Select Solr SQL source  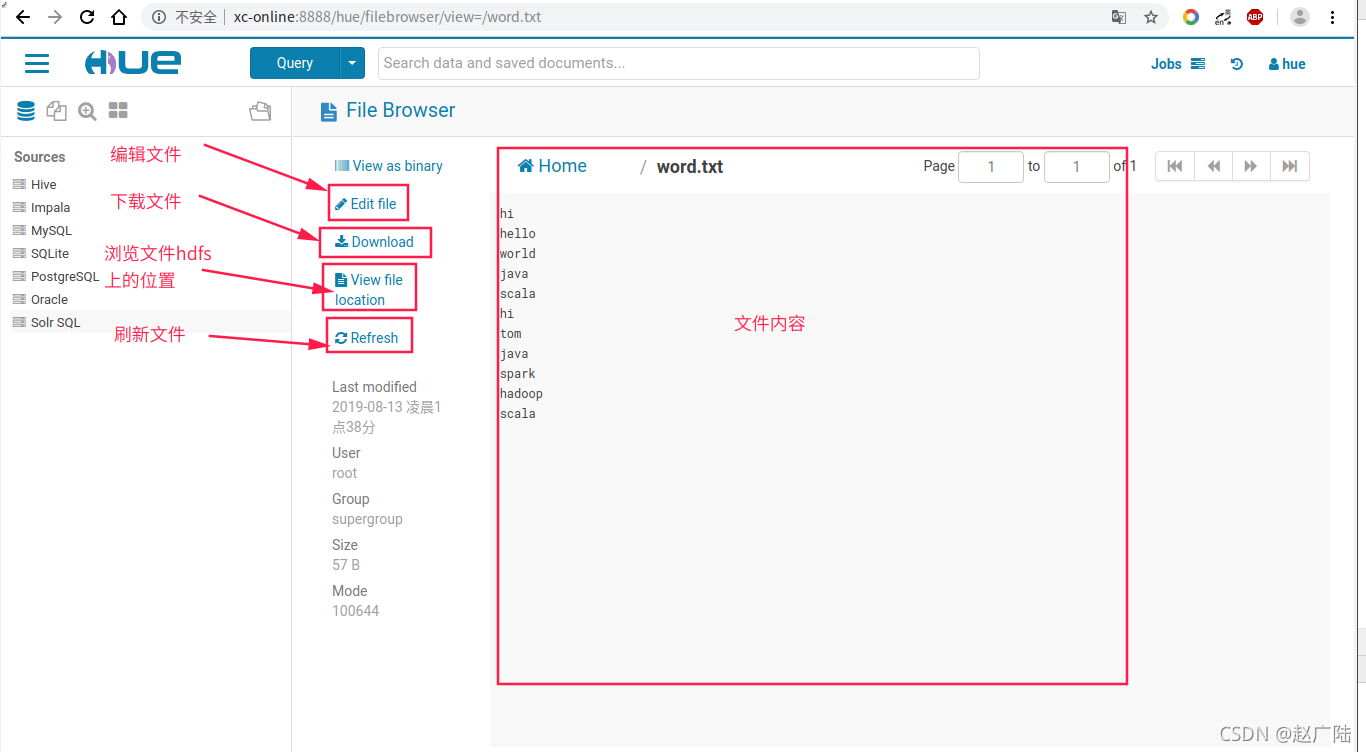(55, 322)
